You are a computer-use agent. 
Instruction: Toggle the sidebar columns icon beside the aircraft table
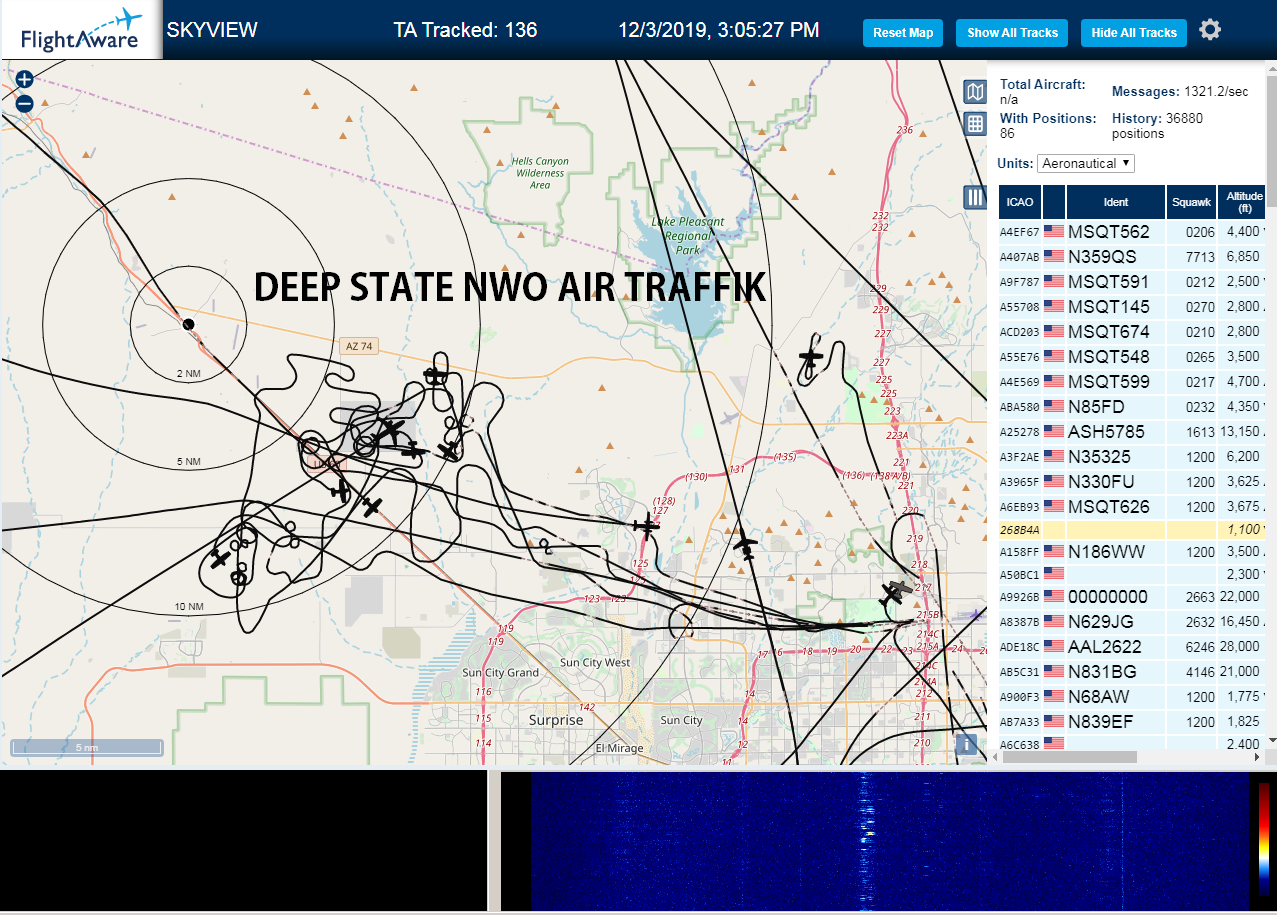(x=975, y=197)
